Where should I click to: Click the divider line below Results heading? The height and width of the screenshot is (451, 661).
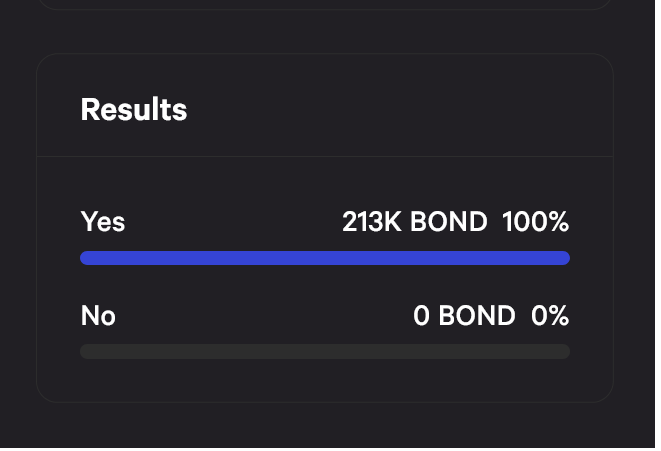coord(325,156)
